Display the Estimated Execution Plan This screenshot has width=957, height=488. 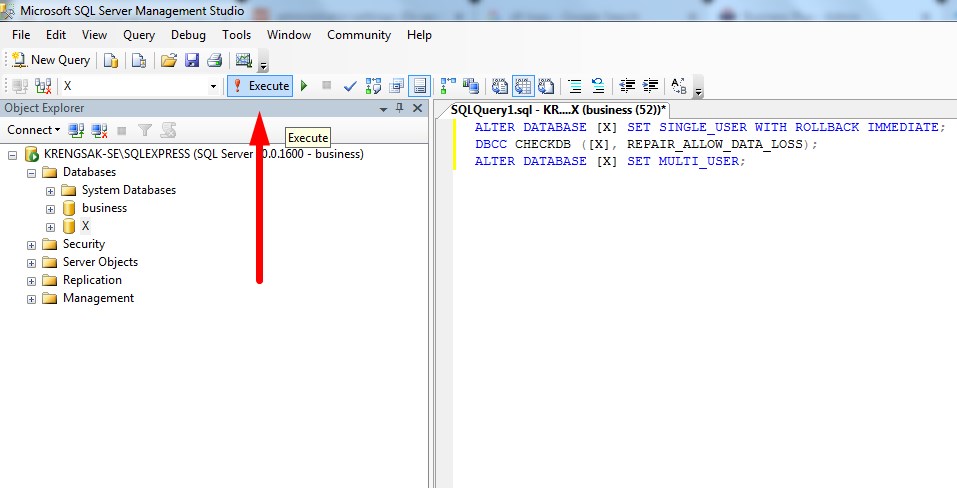coord(373,86)
